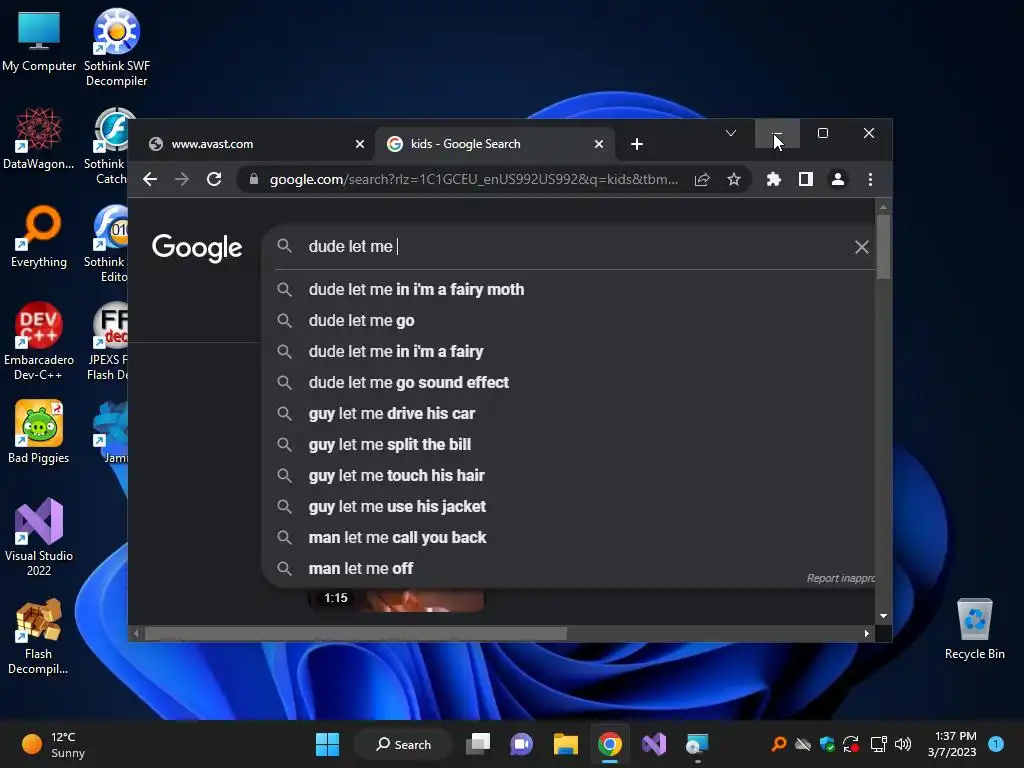Image resolution: width=1024 pixels, height=768 pixels.
Task: Click Chrome icon in the taskbar
Action: pos(610,744)
